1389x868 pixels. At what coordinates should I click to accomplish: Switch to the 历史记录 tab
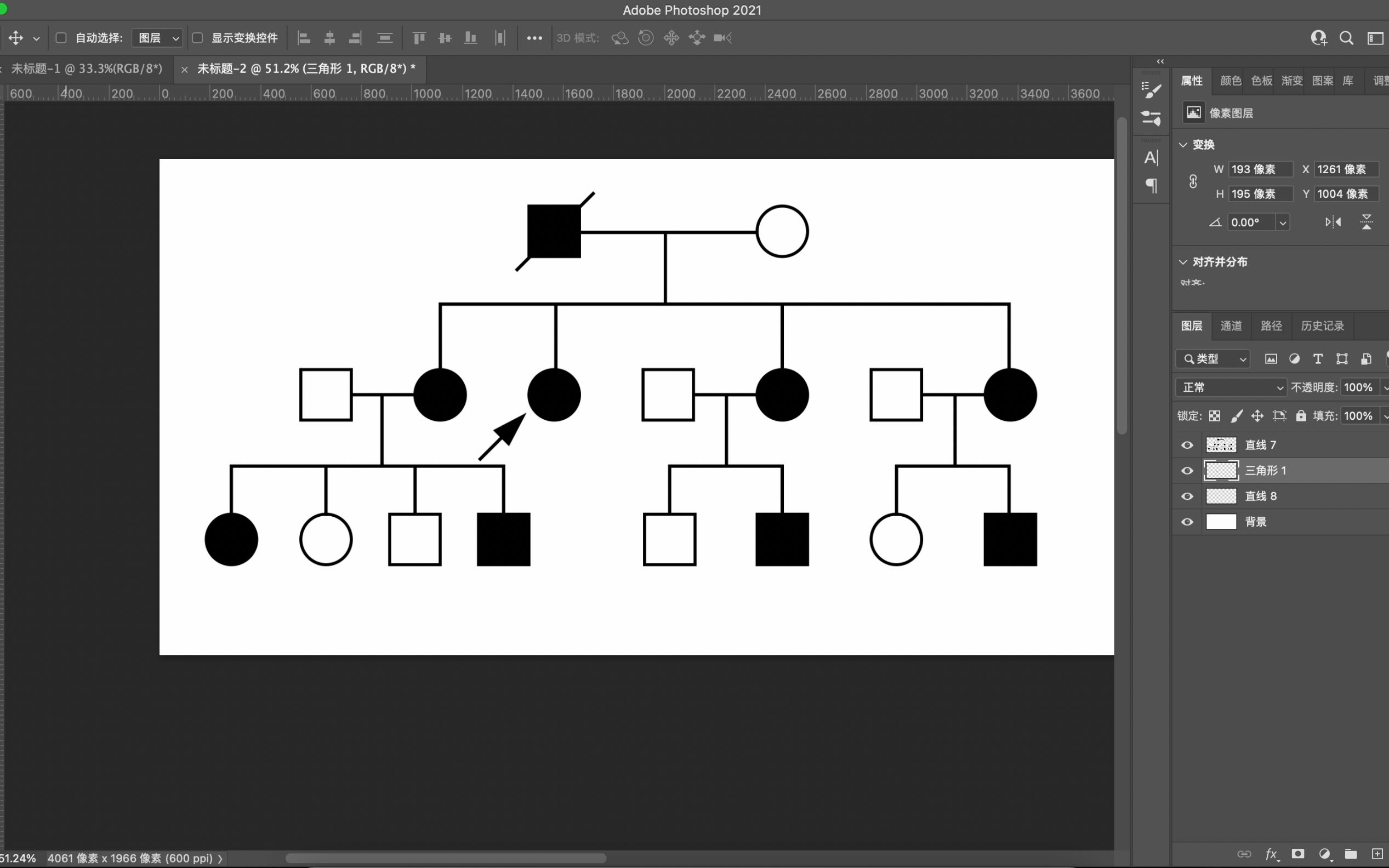1322,325
